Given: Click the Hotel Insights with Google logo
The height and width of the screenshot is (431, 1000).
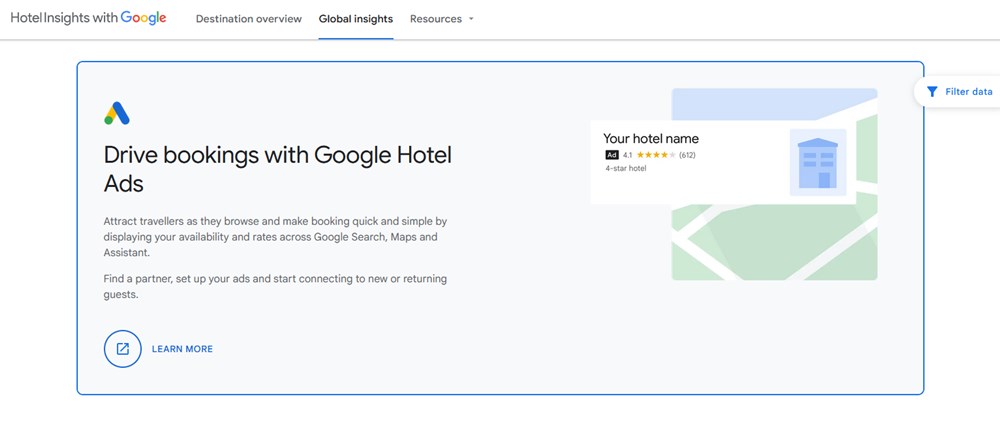Looking at the screenshot, I should [x=89, y=18].
